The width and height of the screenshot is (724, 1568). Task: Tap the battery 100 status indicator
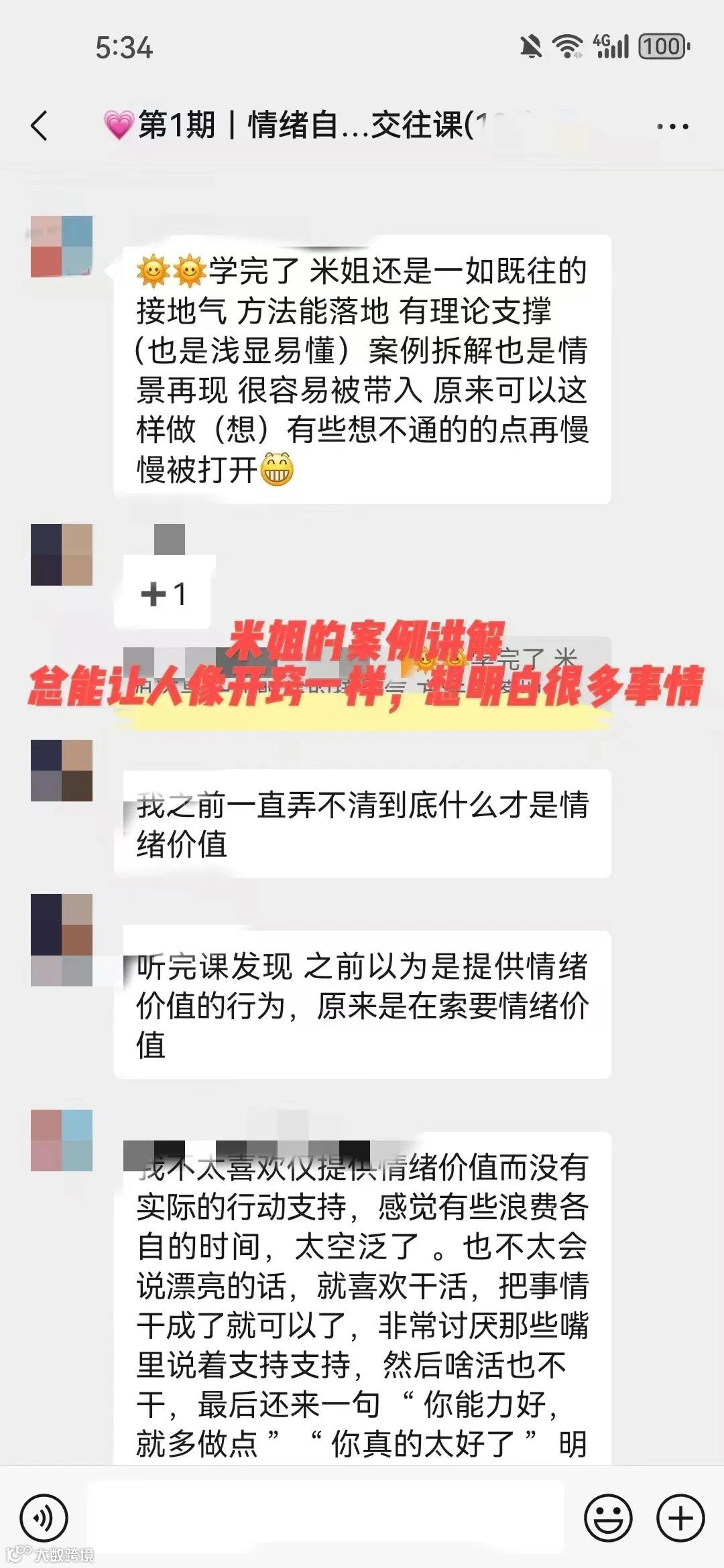[664, 46]
